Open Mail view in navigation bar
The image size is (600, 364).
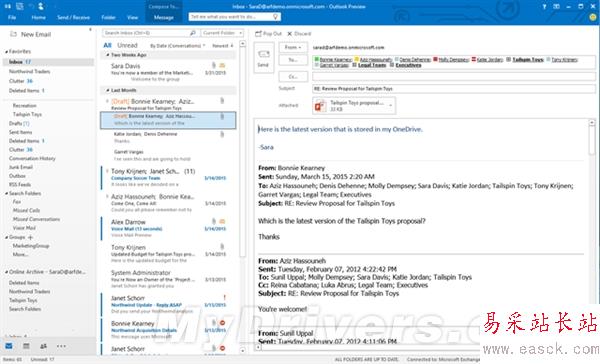coord(9,346)
